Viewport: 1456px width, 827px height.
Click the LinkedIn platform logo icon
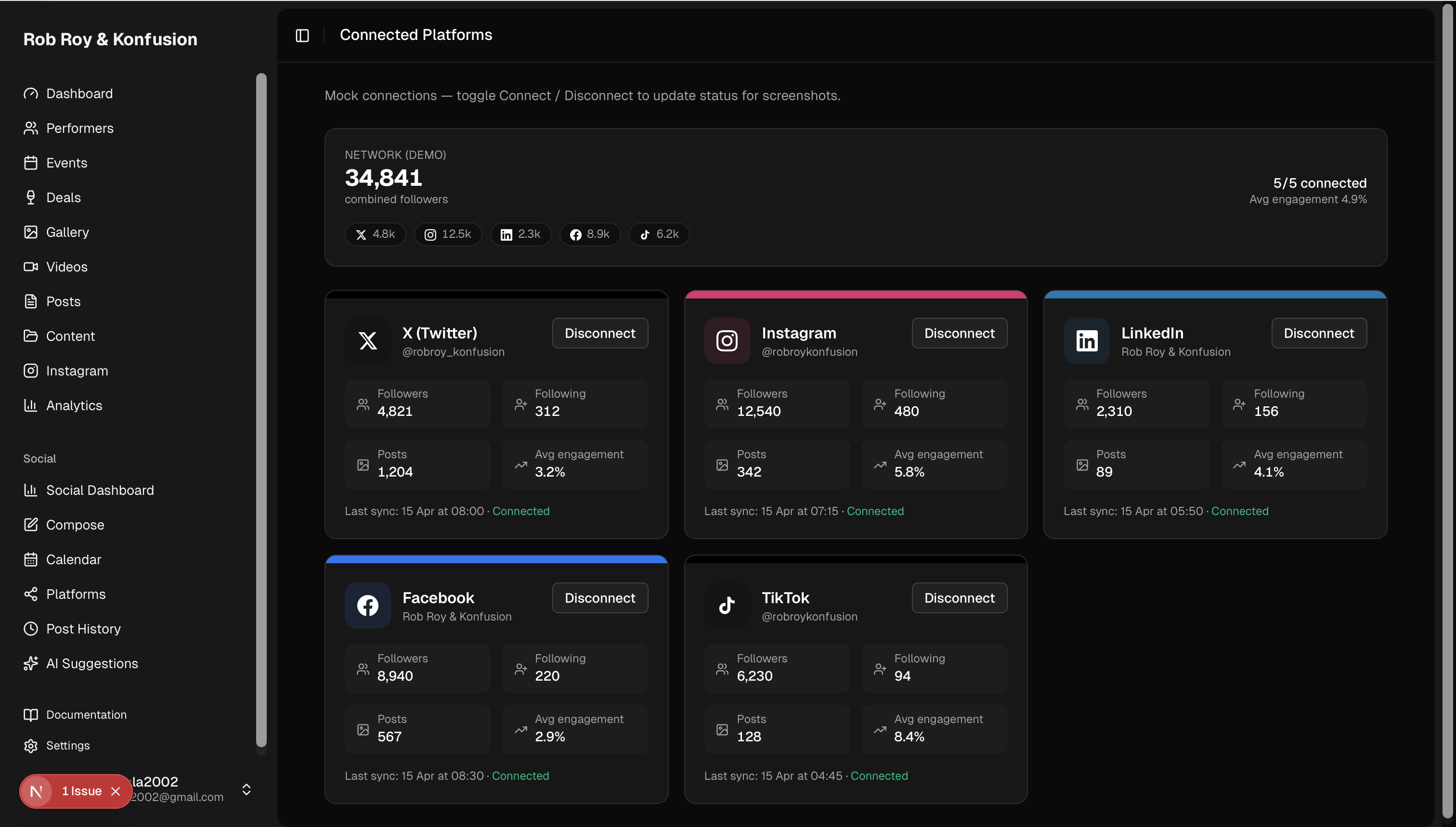tap(1086, 341)
